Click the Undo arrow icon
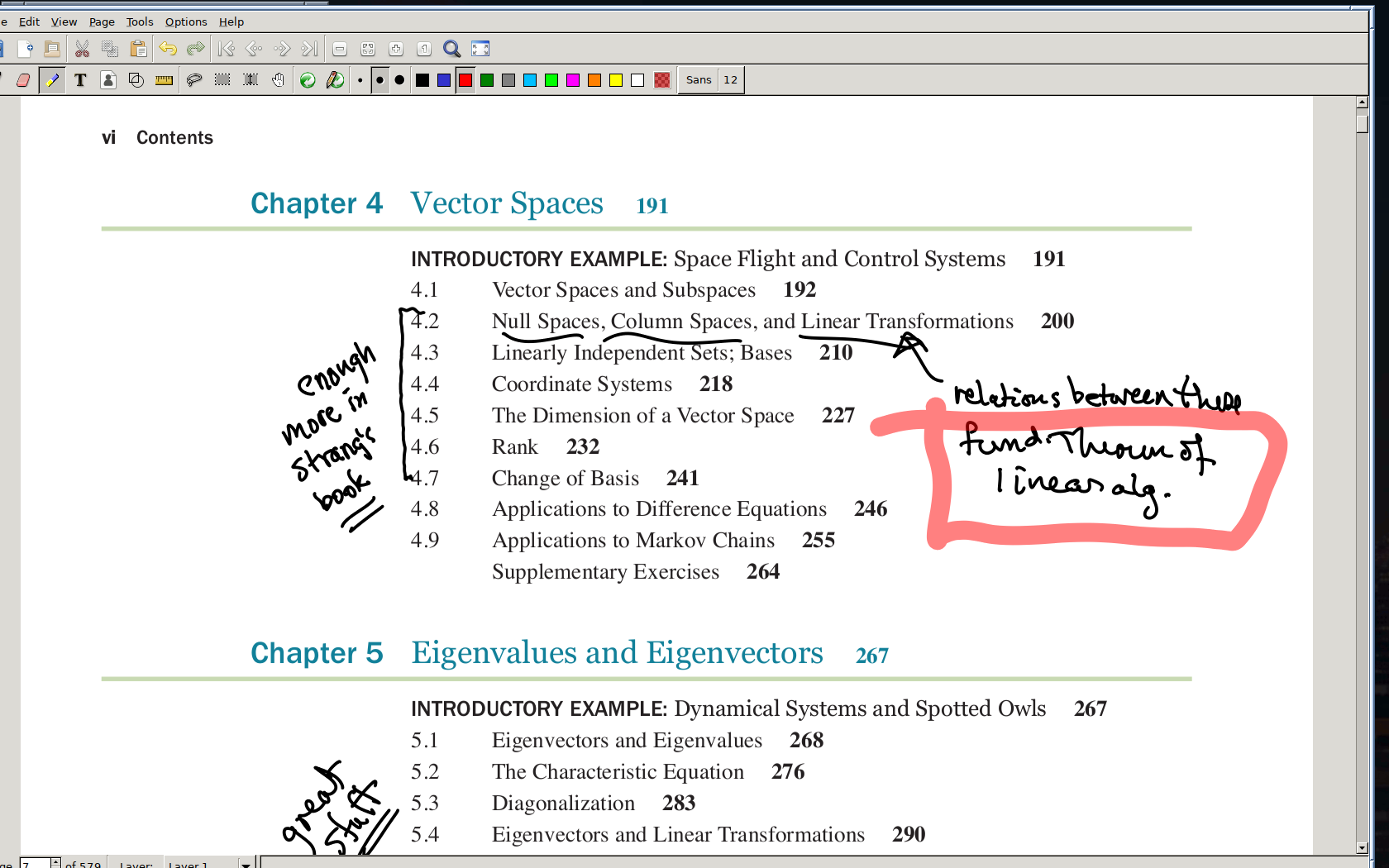This screenshot has width=1389, height=868. [168, 49]
